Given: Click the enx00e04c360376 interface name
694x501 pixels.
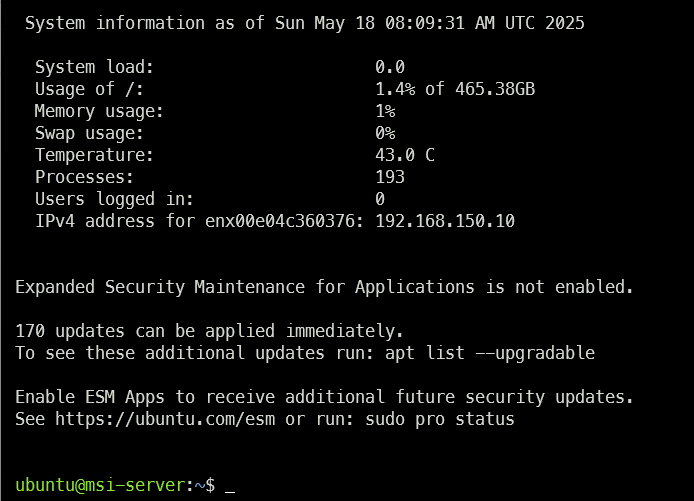Looking at the screenshot, I should 280,221.
